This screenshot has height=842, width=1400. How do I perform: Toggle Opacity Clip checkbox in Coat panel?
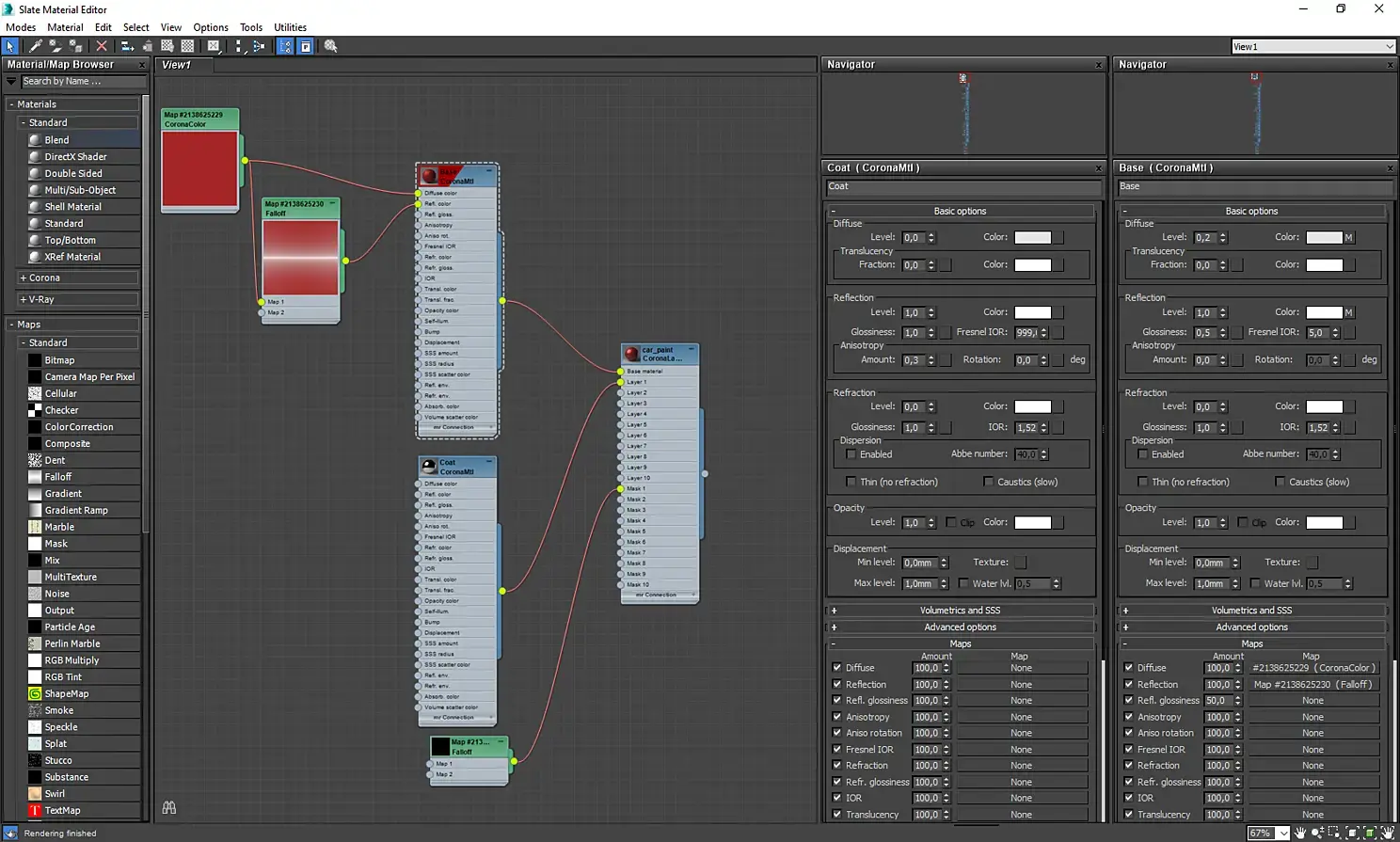click(951, 522)
